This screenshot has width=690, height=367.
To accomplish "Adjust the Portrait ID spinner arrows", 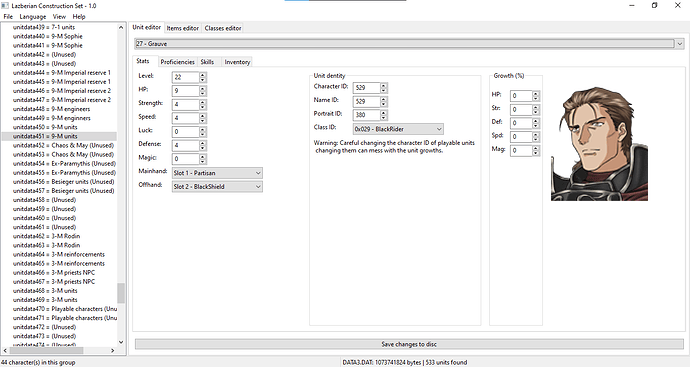I will click(x=384, y=115).
